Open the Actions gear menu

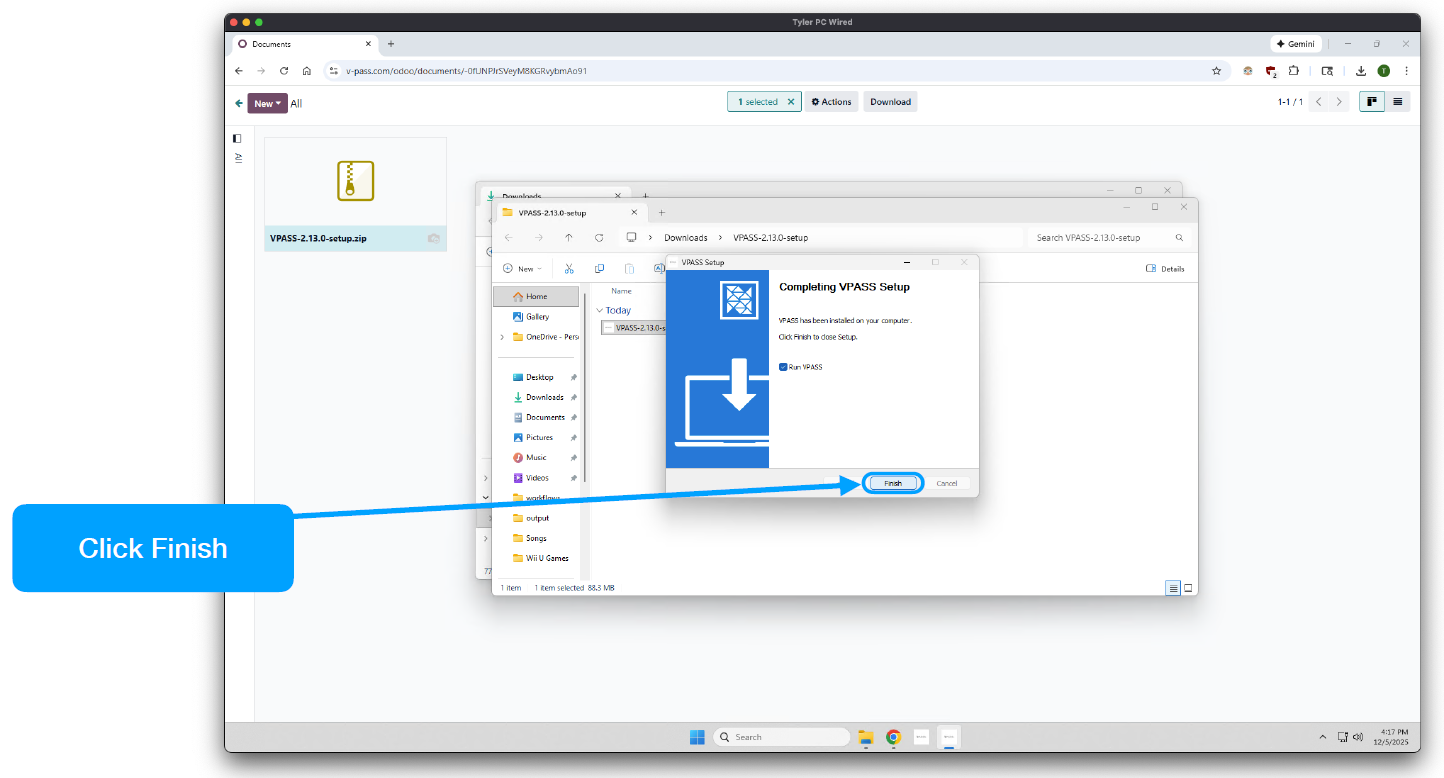pyautogui.click(x=832, y=102)
